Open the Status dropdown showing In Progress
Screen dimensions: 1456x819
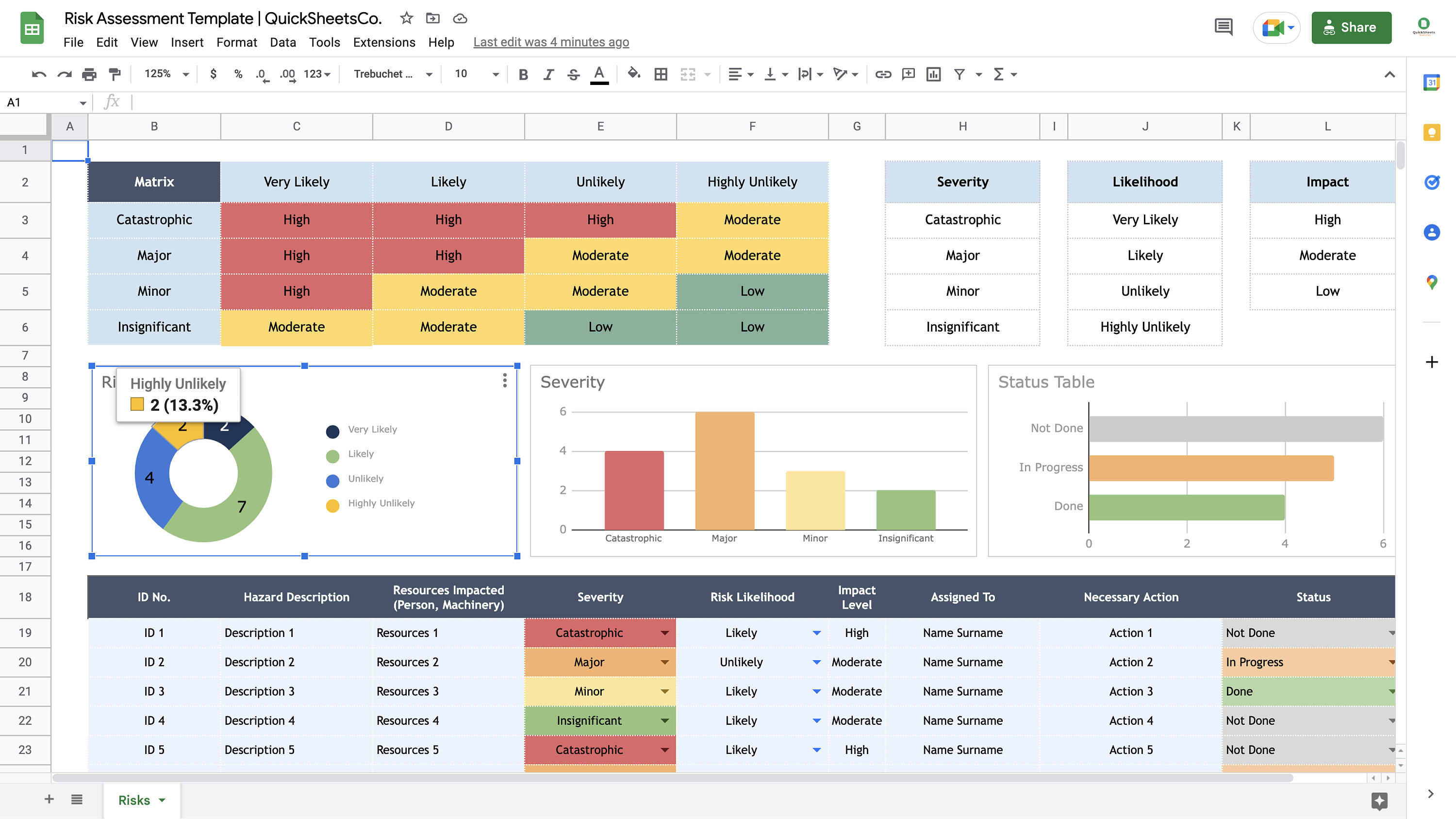pos(1391,662)
